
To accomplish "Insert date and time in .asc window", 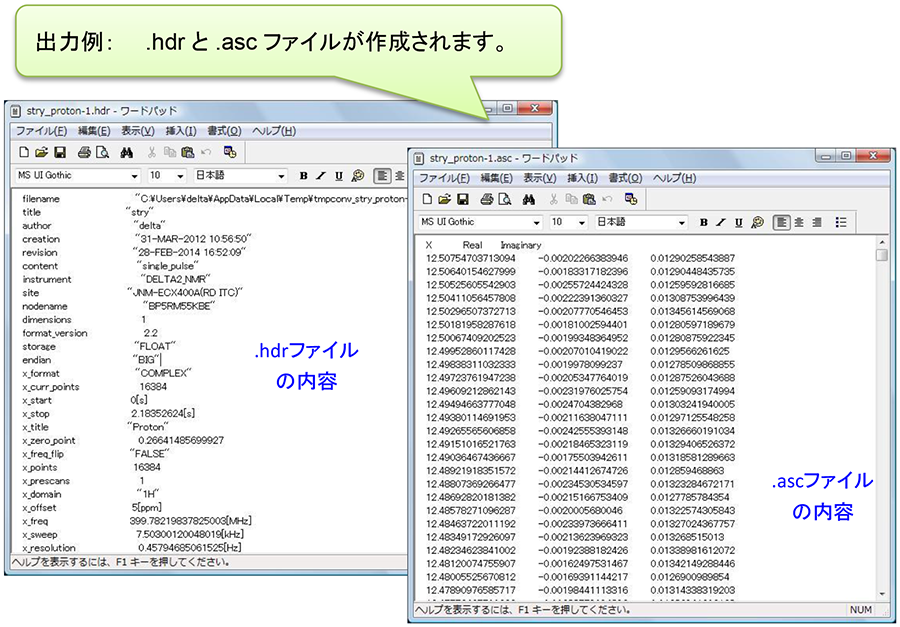I will pyautogui.click(x=631, y=199).
